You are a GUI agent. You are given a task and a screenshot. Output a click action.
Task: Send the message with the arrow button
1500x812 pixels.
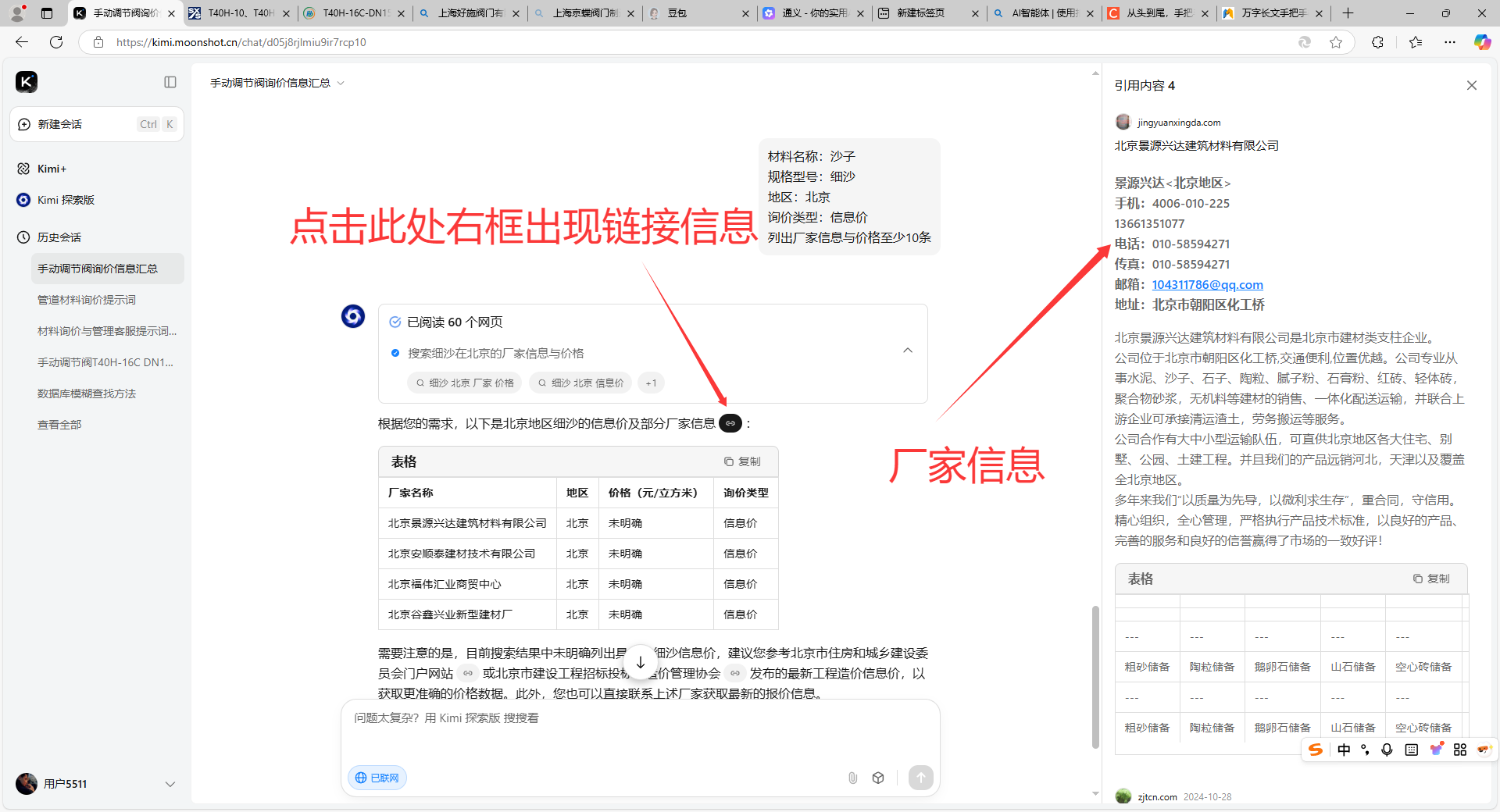point(921,778)
